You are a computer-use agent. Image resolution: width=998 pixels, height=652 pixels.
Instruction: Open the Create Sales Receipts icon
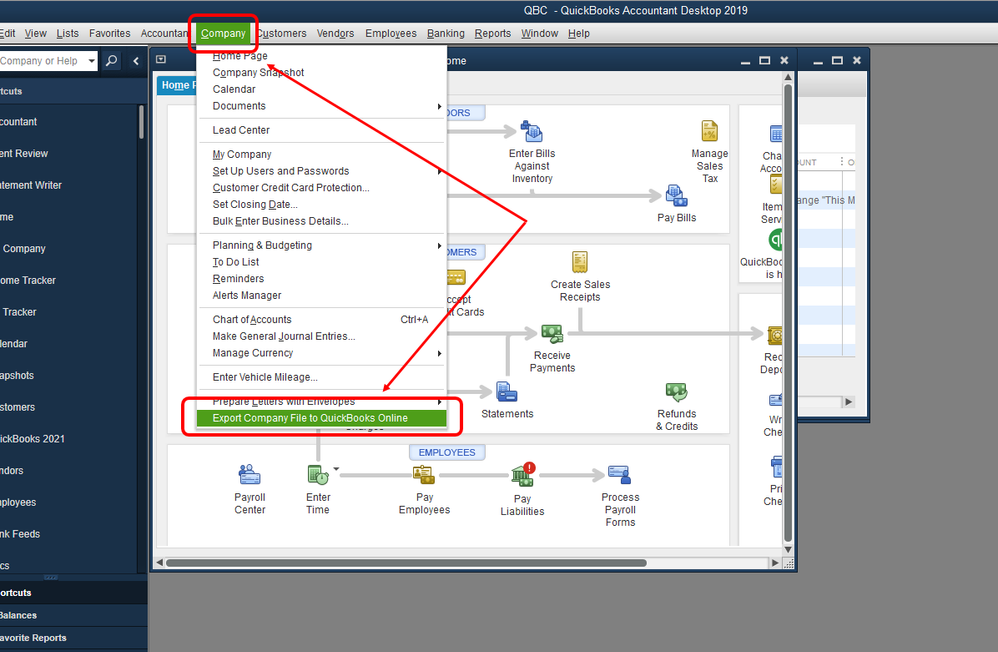[x=580, y=262]
